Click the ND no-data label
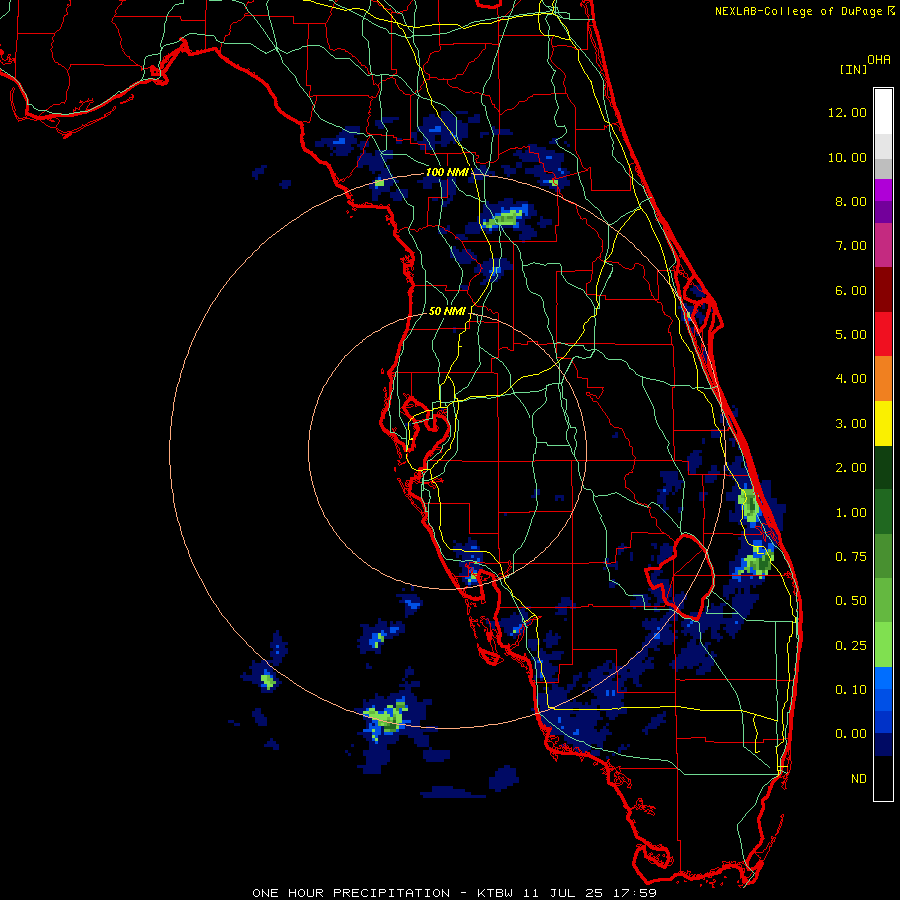The width and height of the screenshot is (900, 900). click(x=859, y=779)
